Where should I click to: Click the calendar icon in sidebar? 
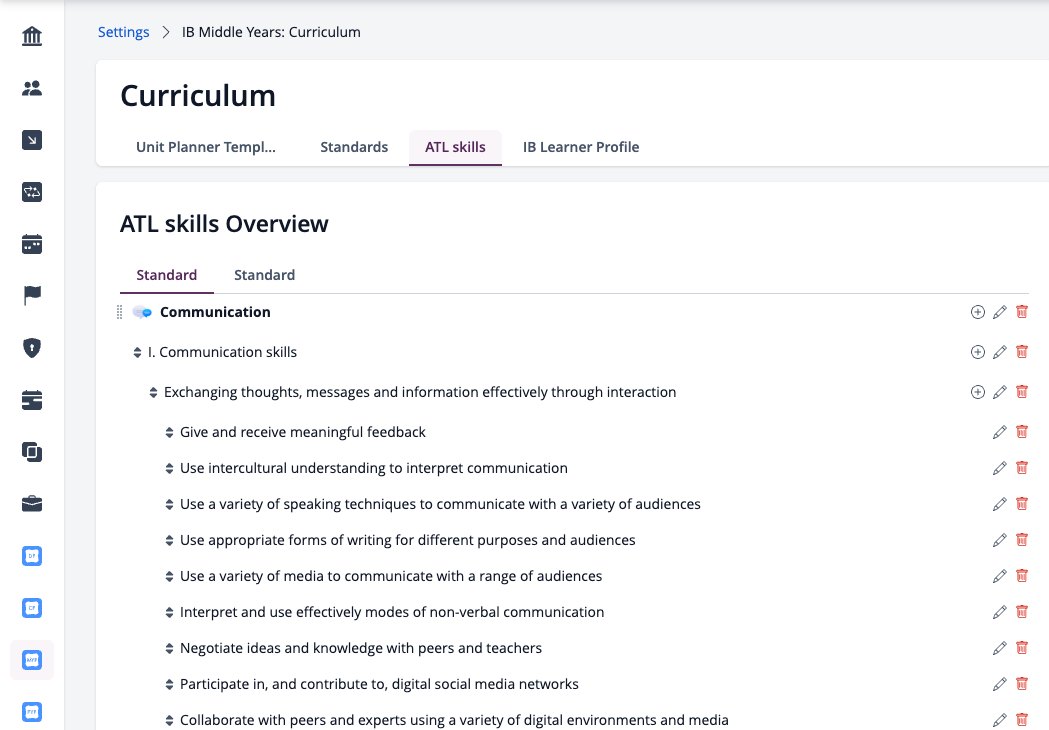(31, 244)
